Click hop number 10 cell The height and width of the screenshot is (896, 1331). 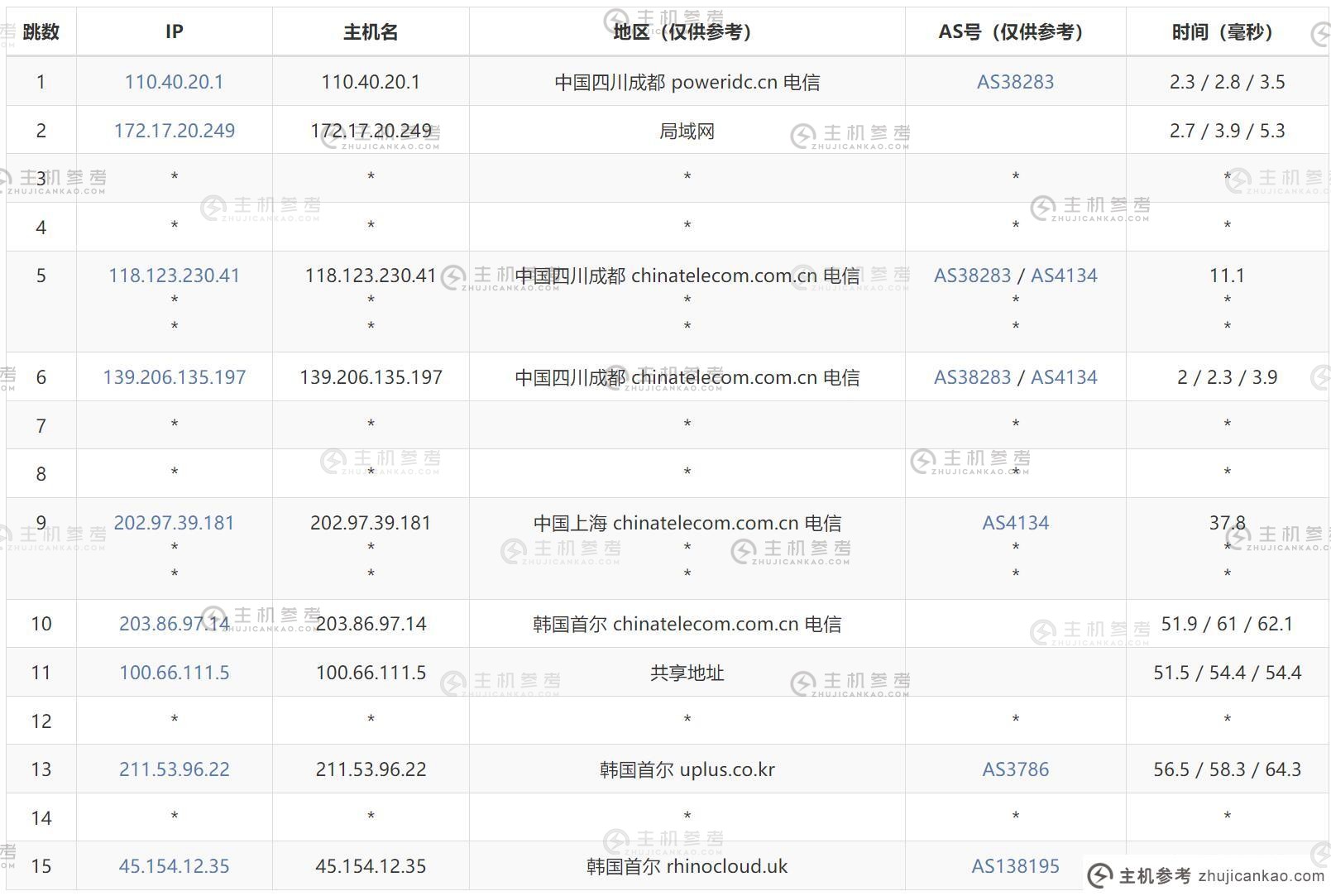coord(41,624)
